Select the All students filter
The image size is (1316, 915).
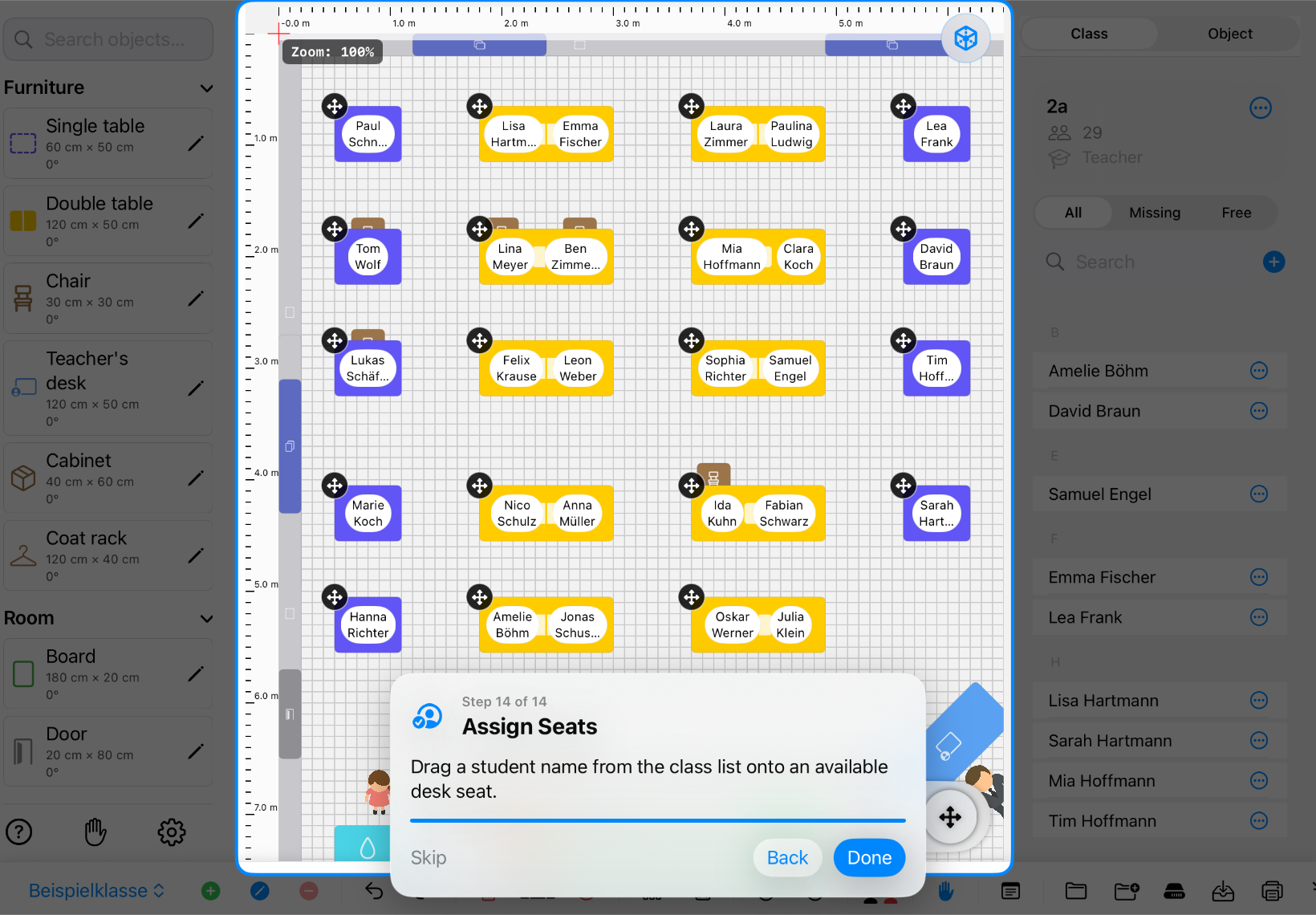(x=1073, y=213)
